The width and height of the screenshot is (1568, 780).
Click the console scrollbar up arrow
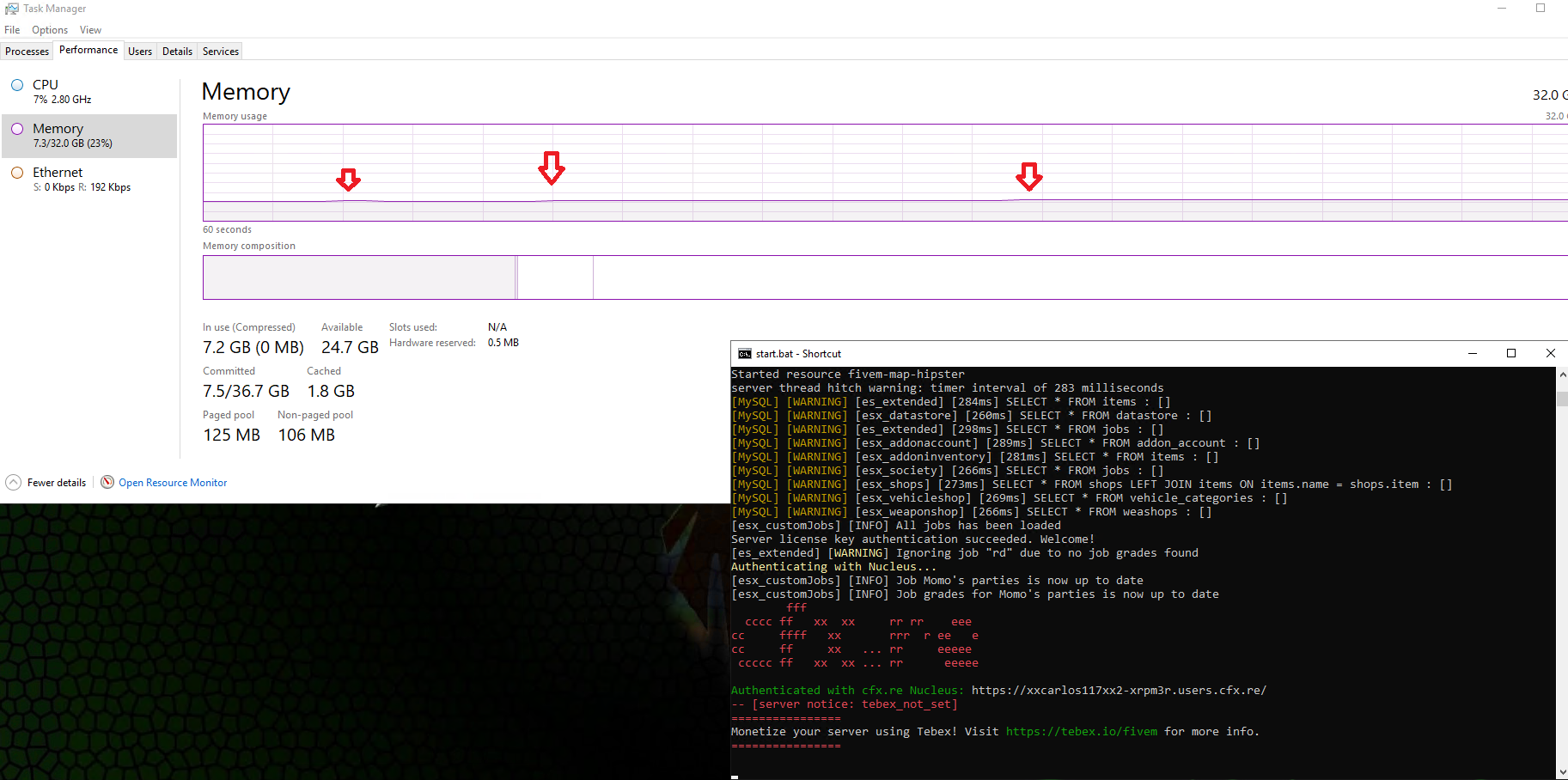tap(1562, 375)
